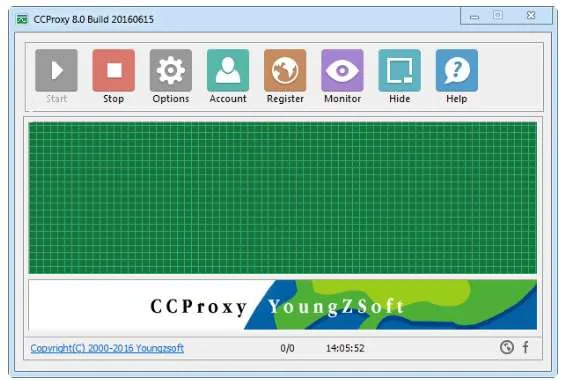561x380 pixels.
Task: Open the Account manager person icon
Action: 228,70
